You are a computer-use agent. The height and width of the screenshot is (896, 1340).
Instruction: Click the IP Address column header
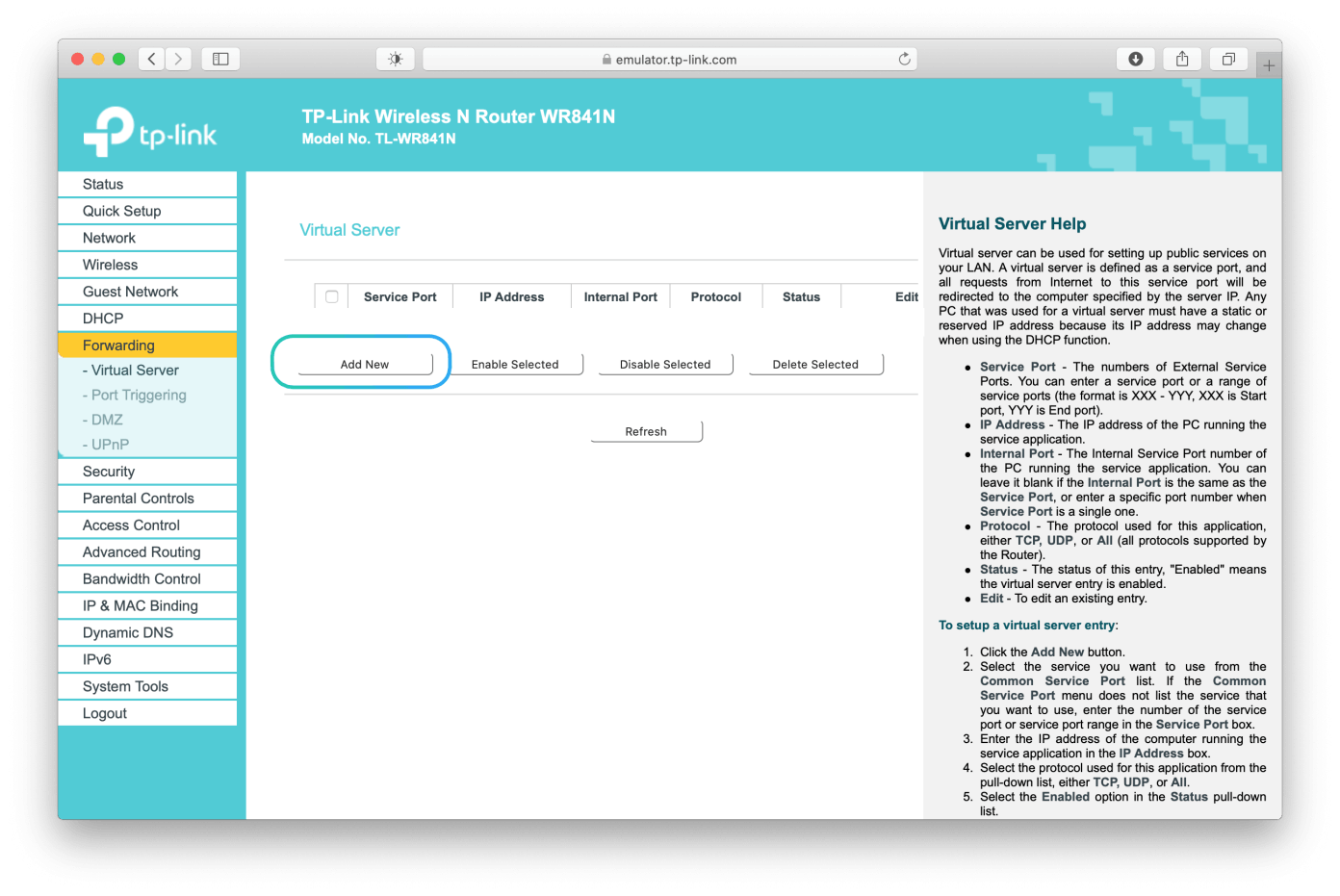[512, 297]
